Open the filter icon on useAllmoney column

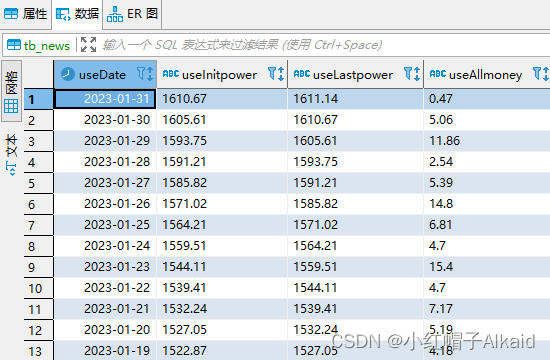tap(537, 74)
